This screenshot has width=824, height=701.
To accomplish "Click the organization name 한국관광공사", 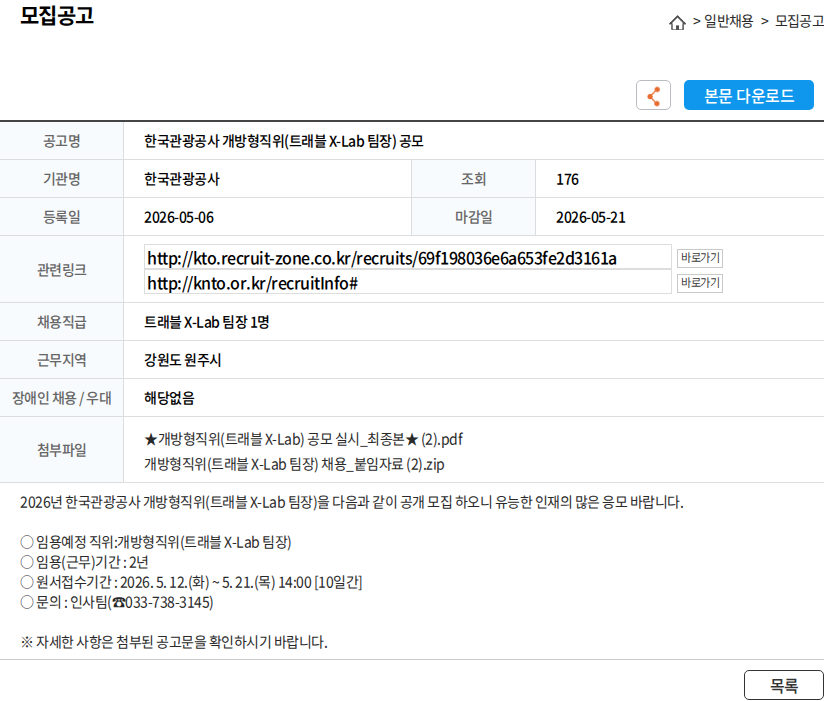I will pos(182,179).
